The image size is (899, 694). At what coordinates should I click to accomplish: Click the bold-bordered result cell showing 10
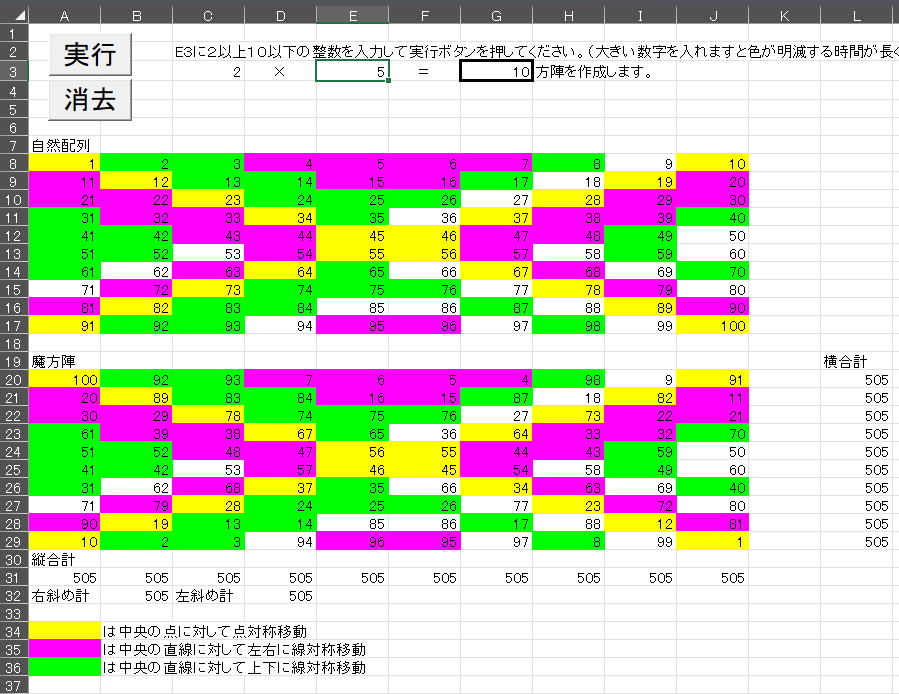click(496, 72)
